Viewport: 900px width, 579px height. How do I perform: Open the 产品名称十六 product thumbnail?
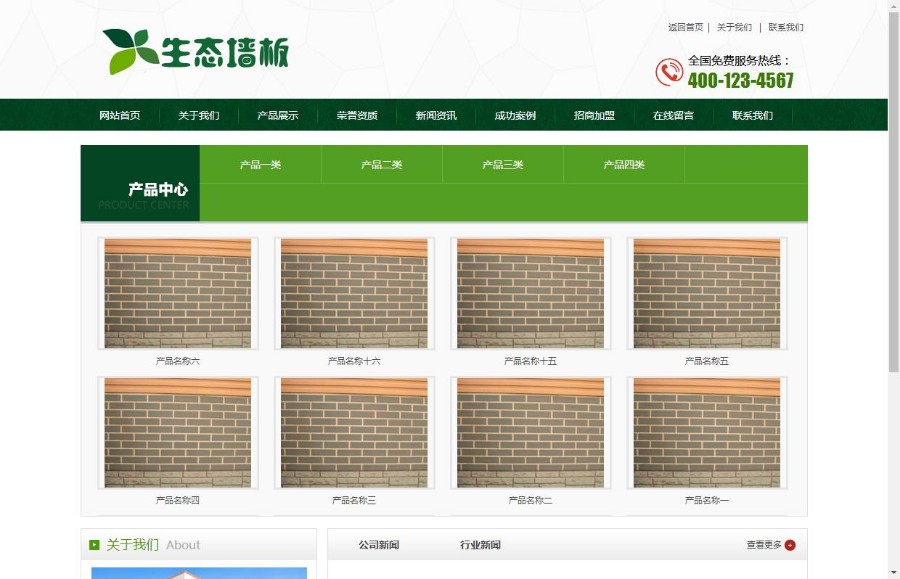(354, 293)
